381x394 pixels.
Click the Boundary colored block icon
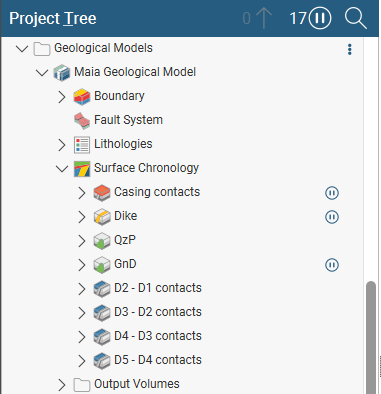[82, 96]
